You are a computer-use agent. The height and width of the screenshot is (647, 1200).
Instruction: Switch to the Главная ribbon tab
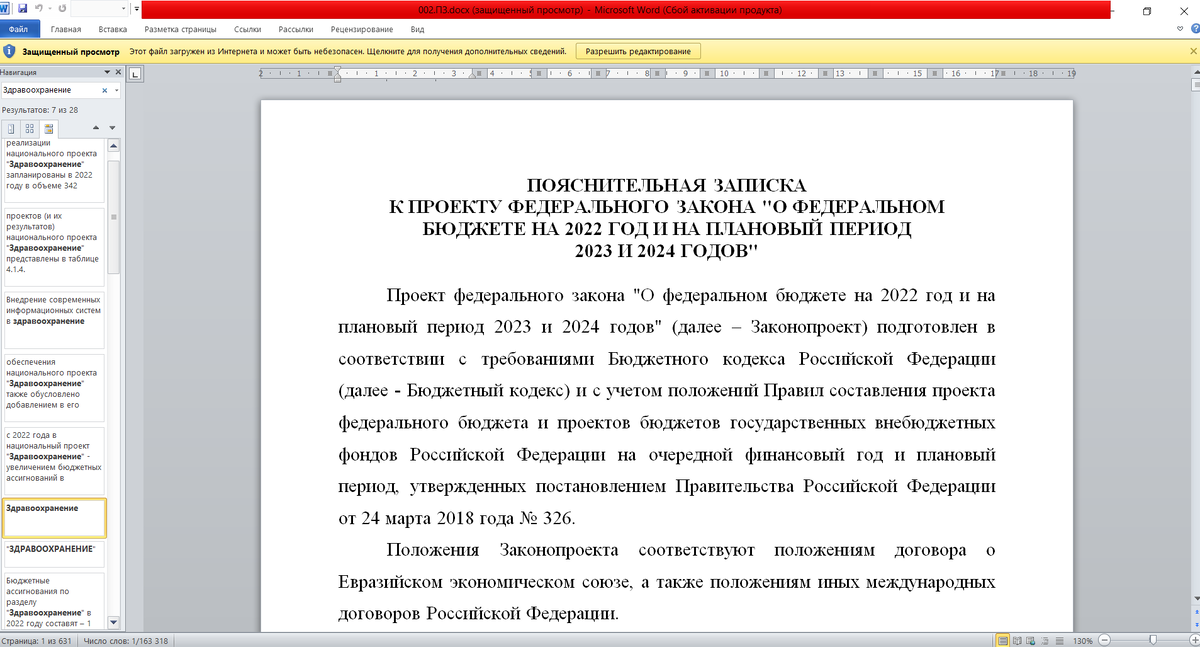[66, 30]
